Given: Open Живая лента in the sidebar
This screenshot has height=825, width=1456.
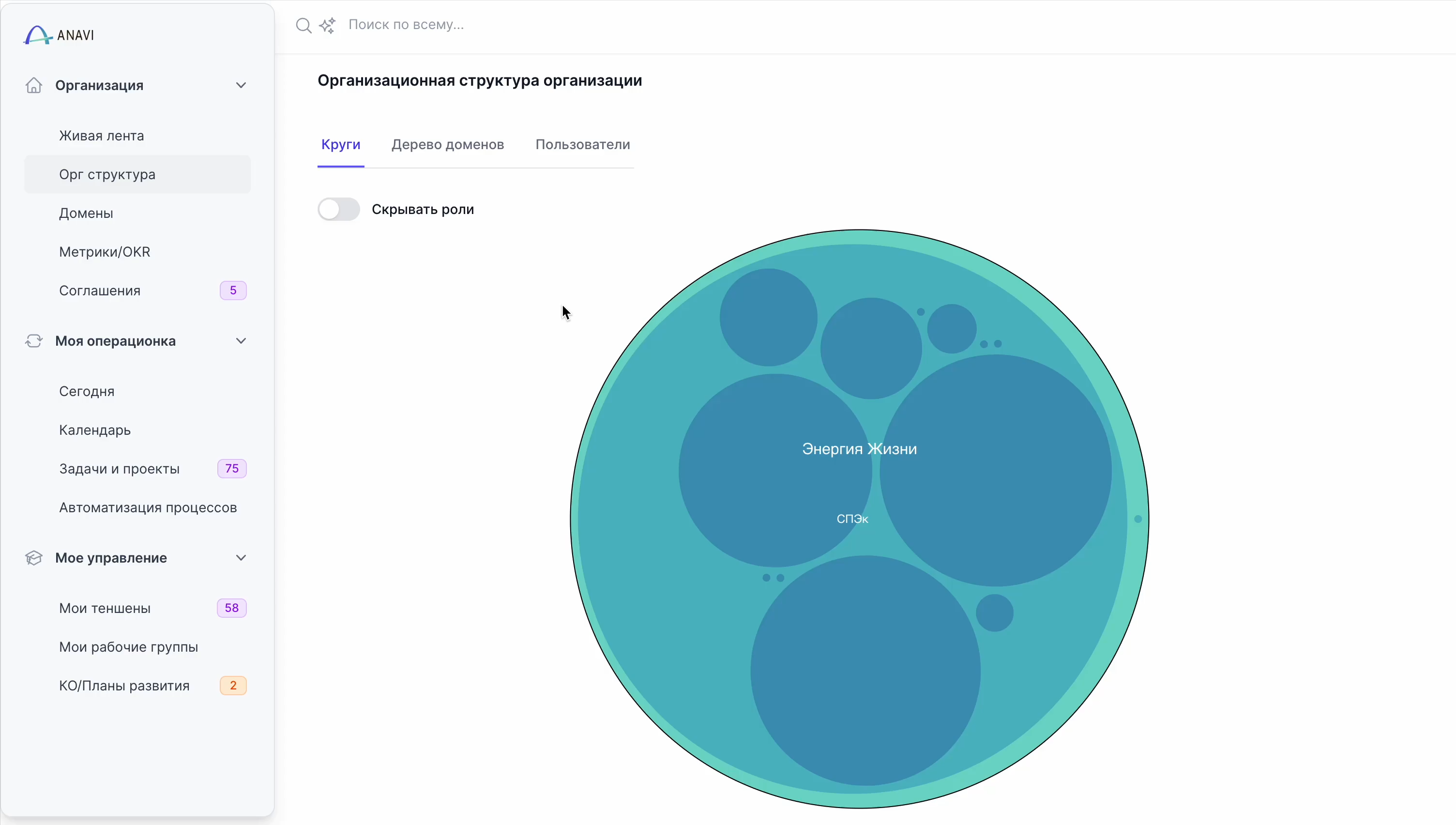Looking at the screenshot, I should [101, 136].
